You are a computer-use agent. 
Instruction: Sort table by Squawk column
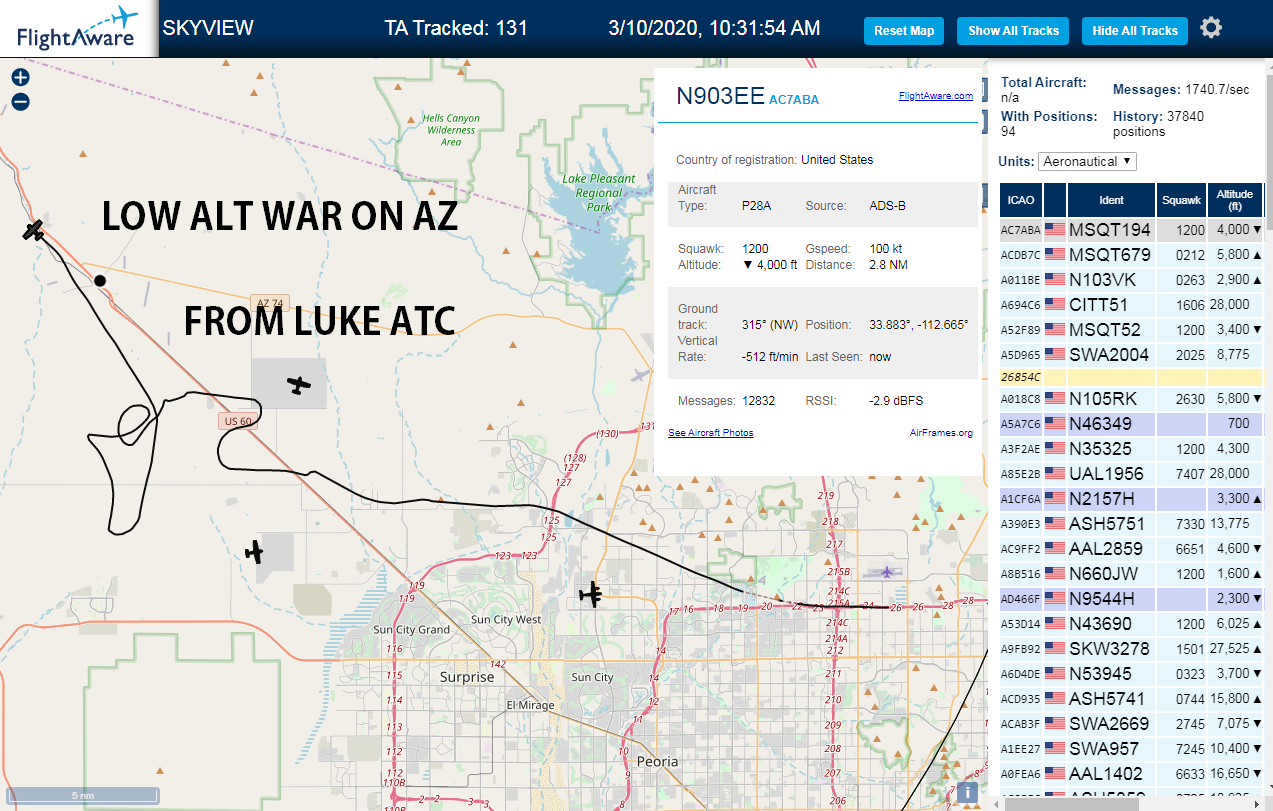[x=1181, y=200]
